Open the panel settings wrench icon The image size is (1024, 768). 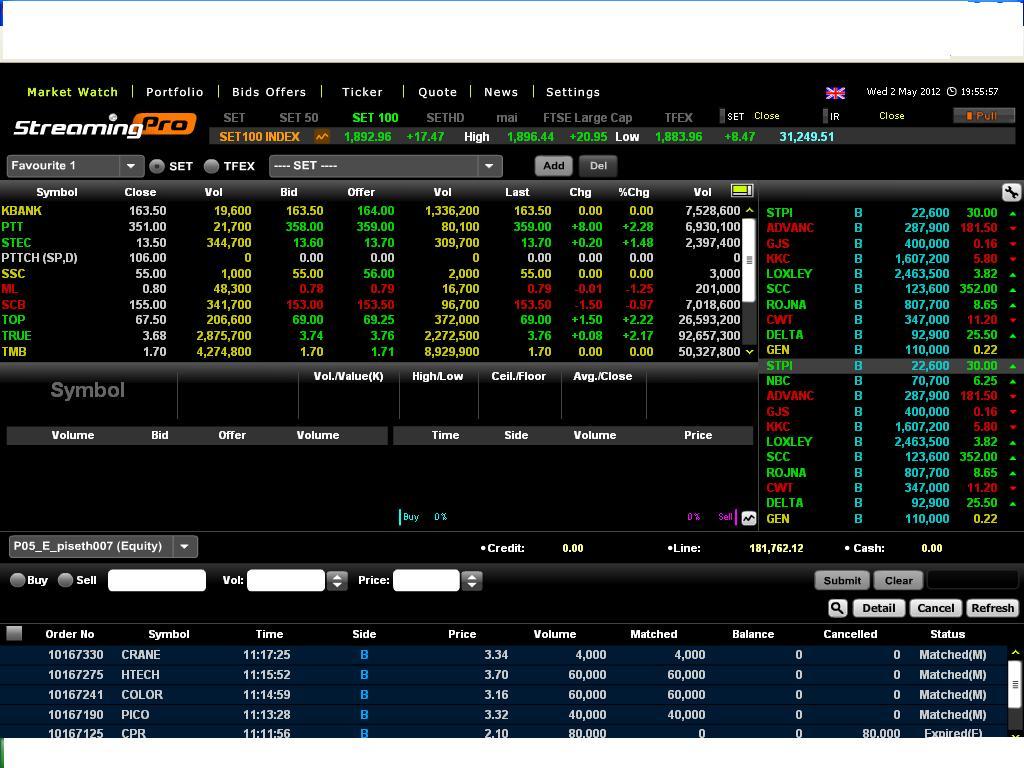point(1012,191)
